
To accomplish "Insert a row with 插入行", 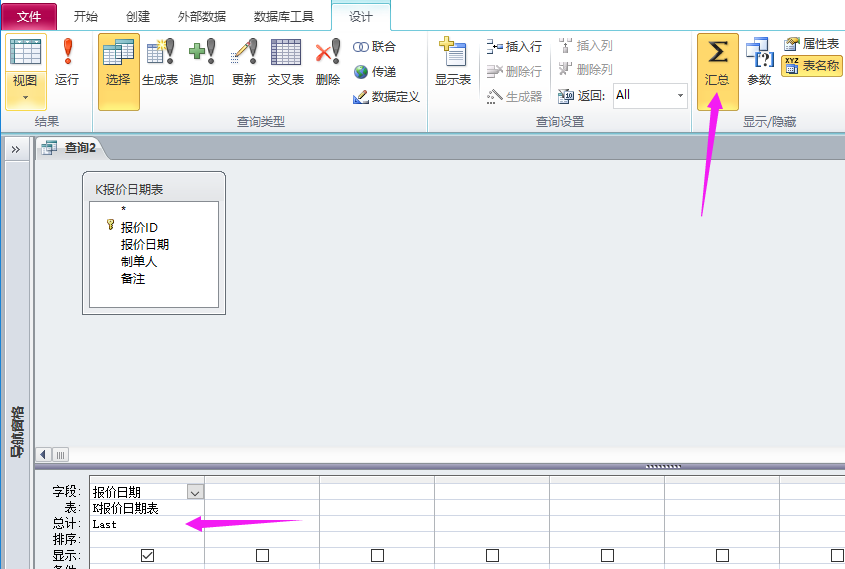I will [x=514, y=47].
